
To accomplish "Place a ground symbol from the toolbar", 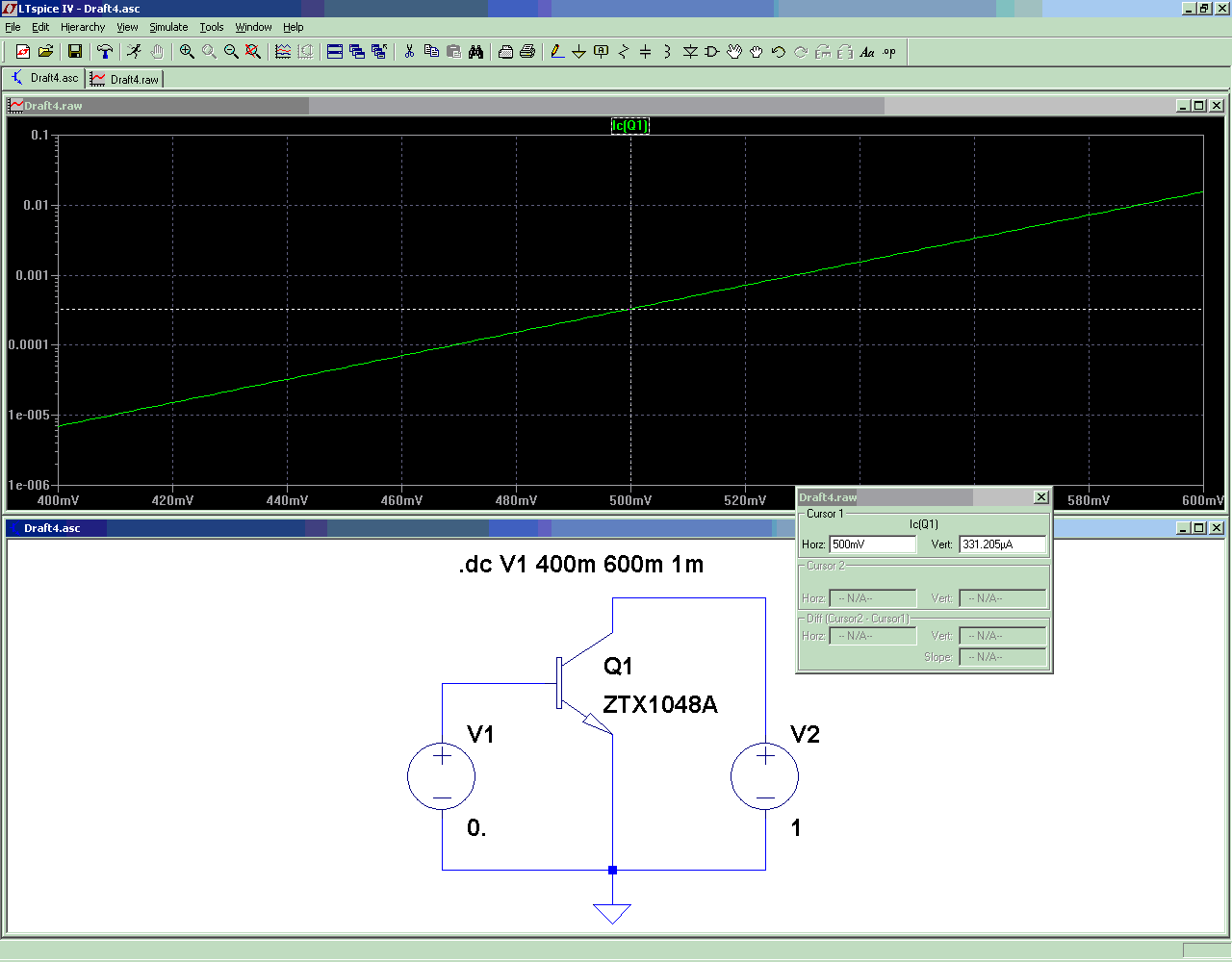I will coord(579,52).
